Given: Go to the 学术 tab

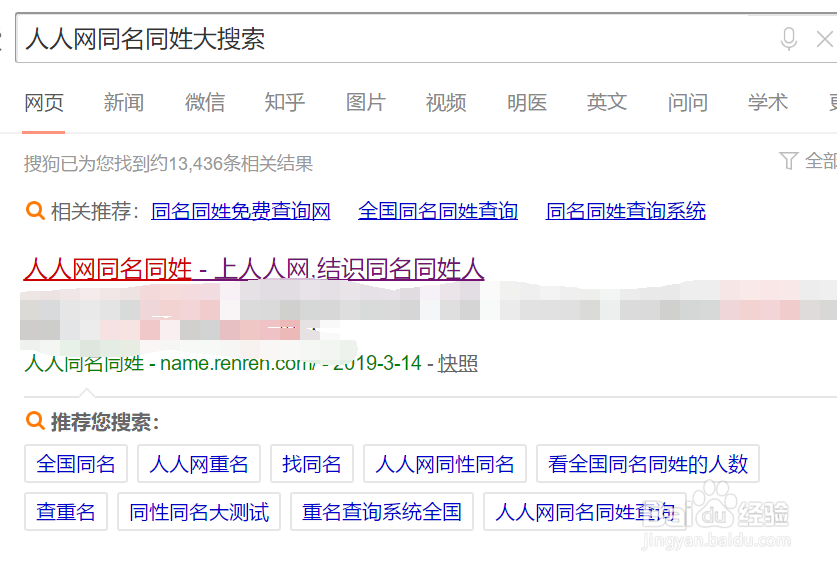Looking at the screenshot, I should [768, 102].
